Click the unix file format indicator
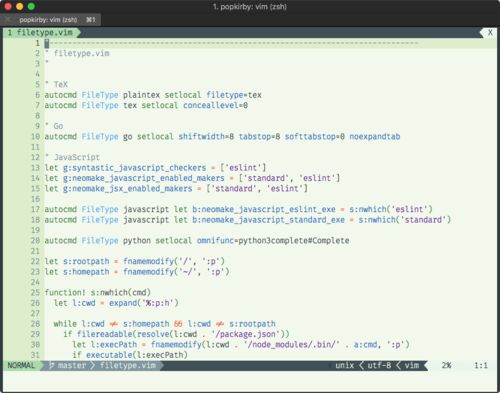The height and width of the screenshot is (393, 500). click(345, 365)
